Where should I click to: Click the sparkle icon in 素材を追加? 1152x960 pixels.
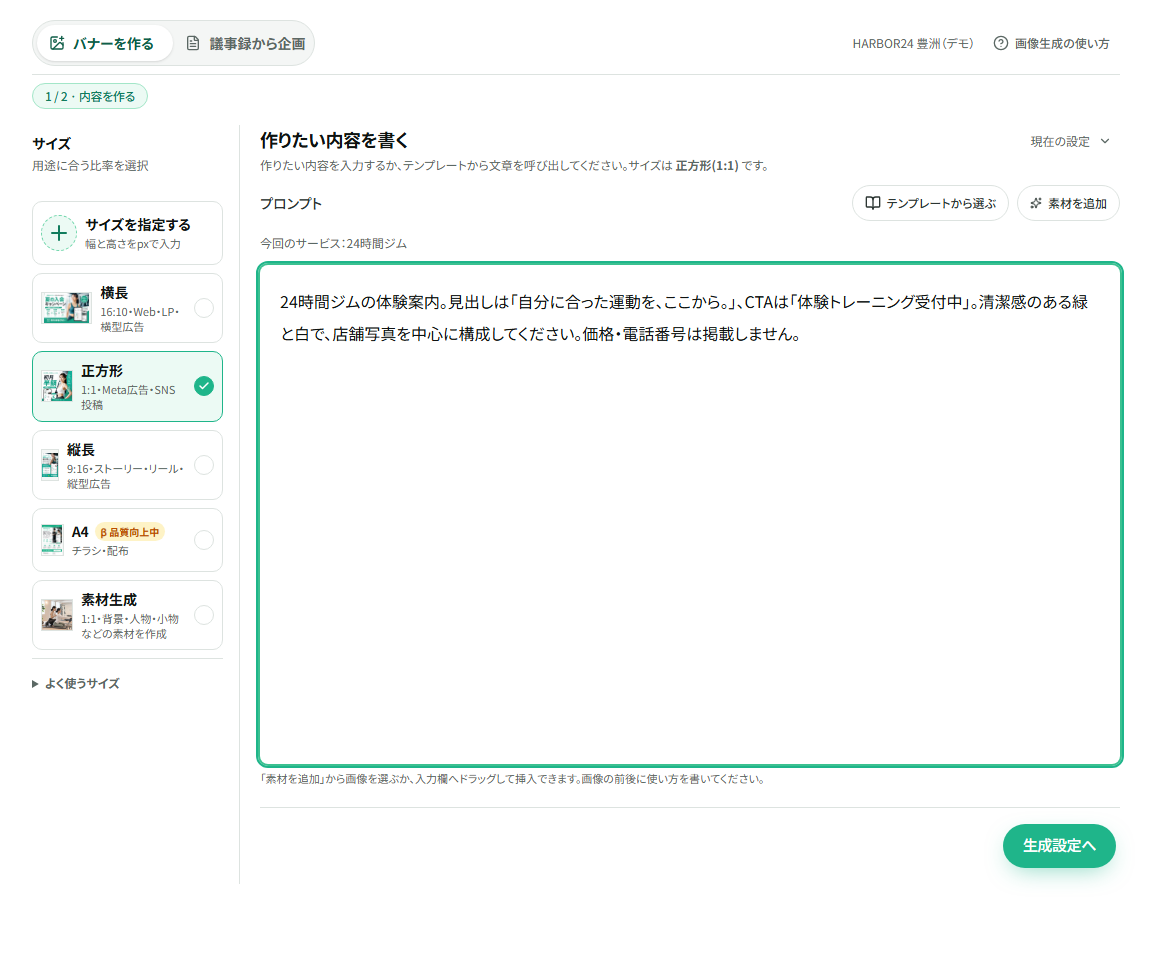(x=1036, y=203)
